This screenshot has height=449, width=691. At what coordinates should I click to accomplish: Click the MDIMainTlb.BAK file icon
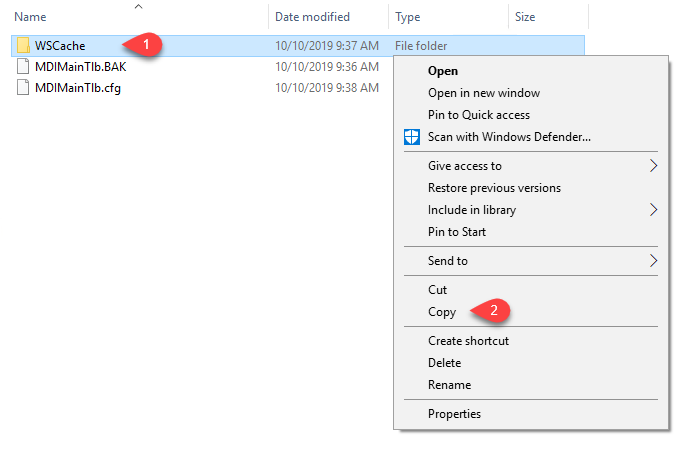[23, 66]
